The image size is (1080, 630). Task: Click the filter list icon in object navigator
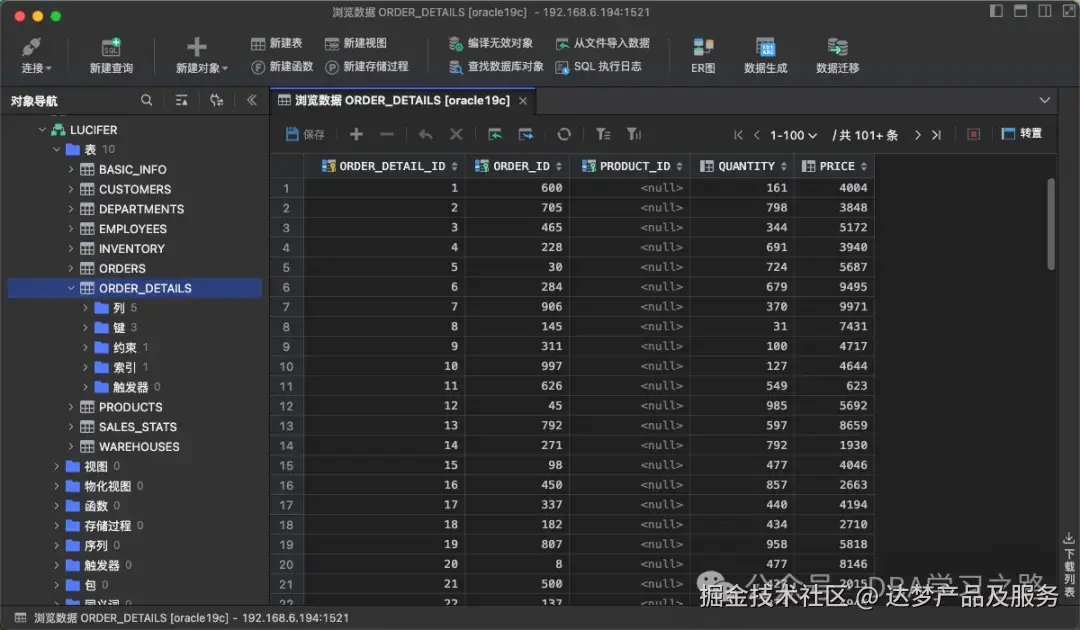coord(181,101)
